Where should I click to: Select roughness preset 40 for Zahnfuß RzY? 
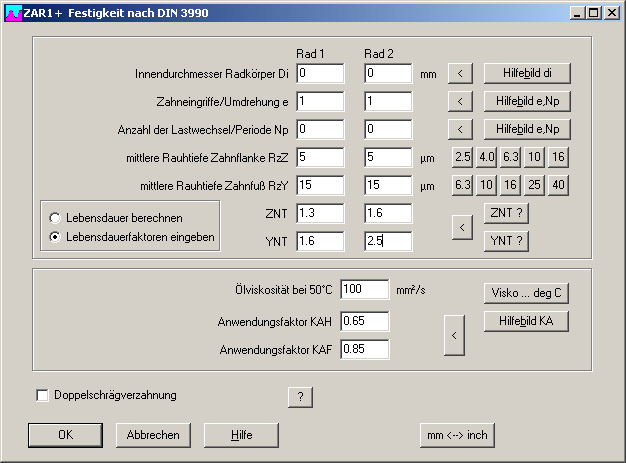point(558,185)
